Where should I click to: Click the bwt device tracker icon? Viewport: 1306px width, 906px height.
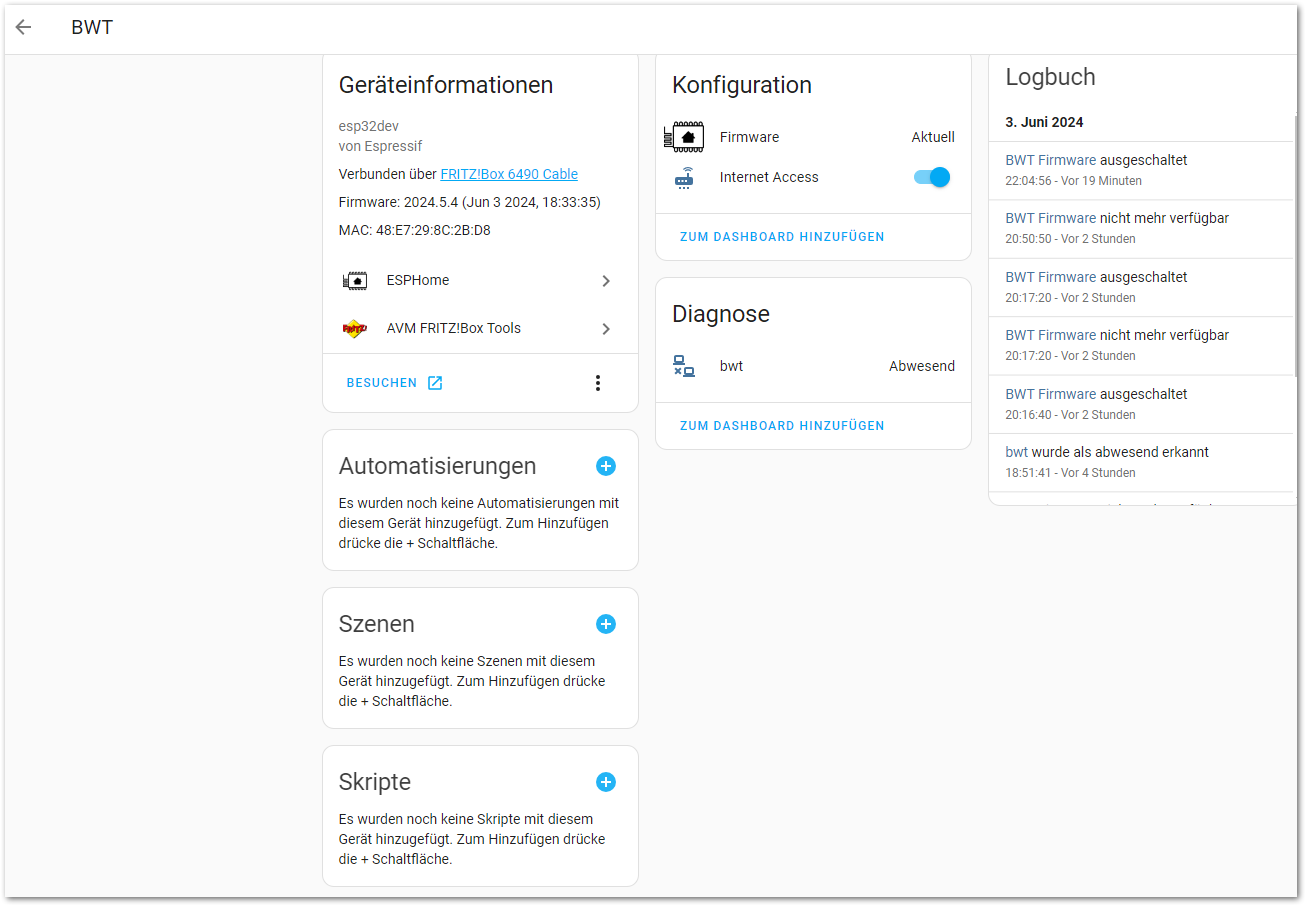pyautogui.click(x=684, y=366)
